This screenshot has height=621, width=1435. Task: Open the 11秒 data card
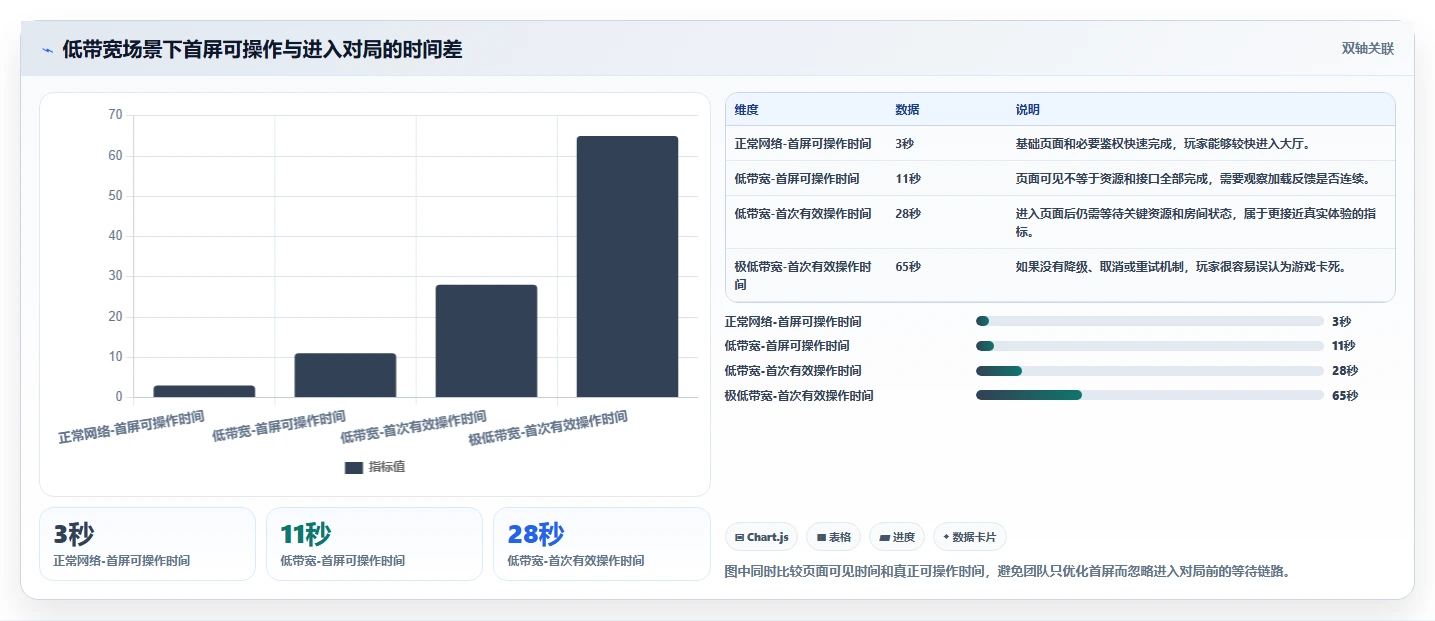[374, 544]
